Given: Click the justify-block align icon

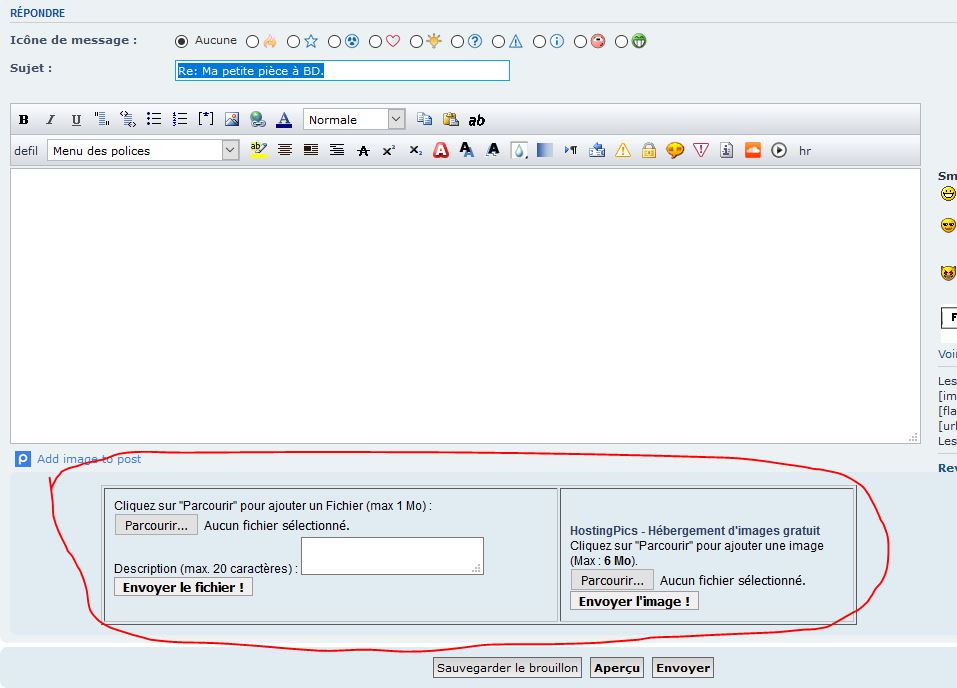Looking at the screenshot, I should pyautogui.click(x=311, y=150).
